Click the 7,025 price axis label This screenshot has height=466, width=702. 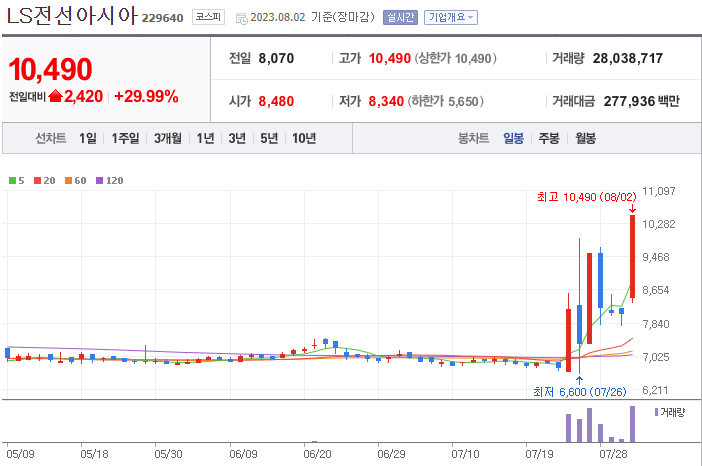656,357
